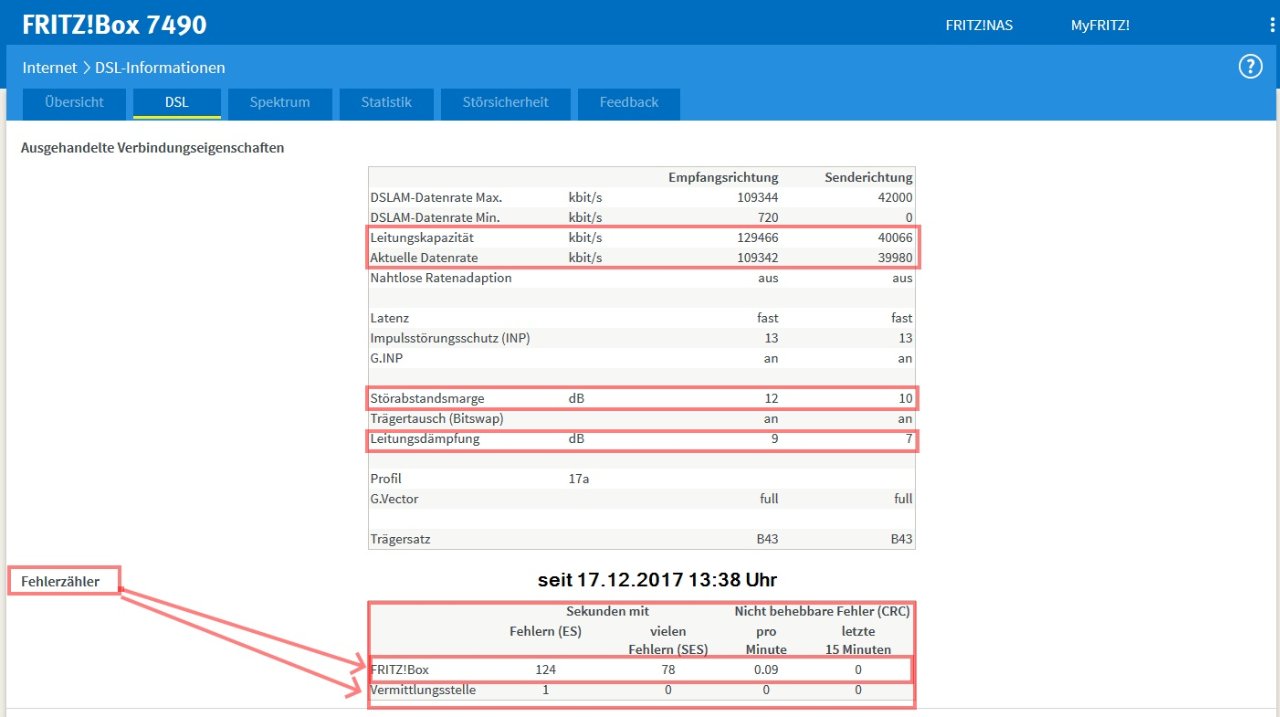Go to Internet in the breadcrumb
1280x717 pixels.
49,68
